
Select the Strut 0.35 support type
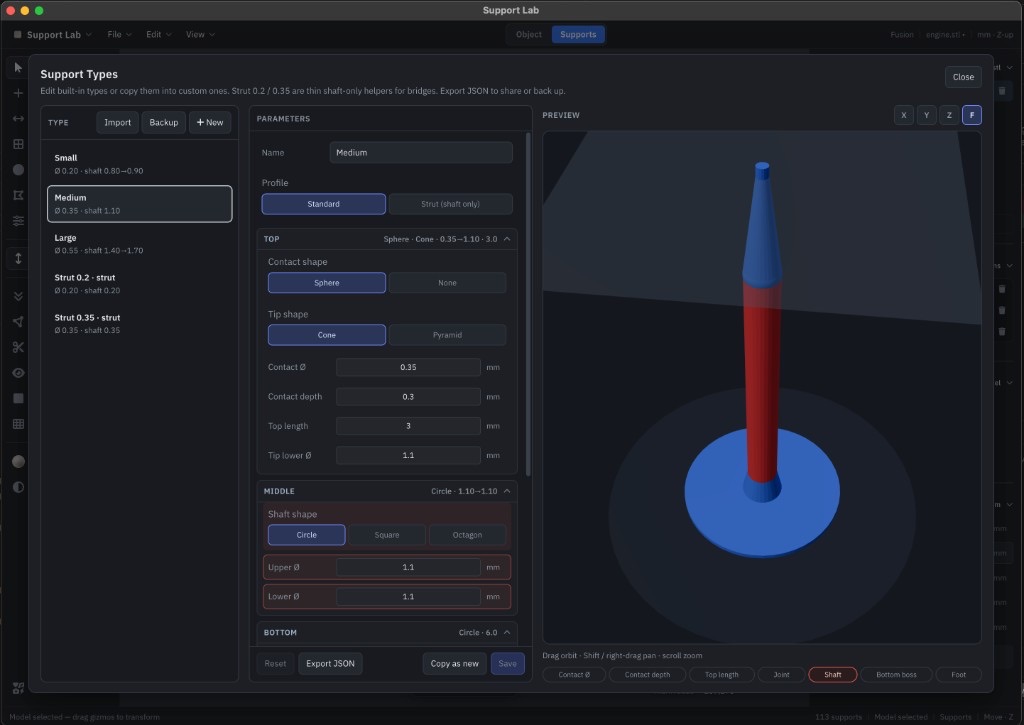click(x=140, y=323)
